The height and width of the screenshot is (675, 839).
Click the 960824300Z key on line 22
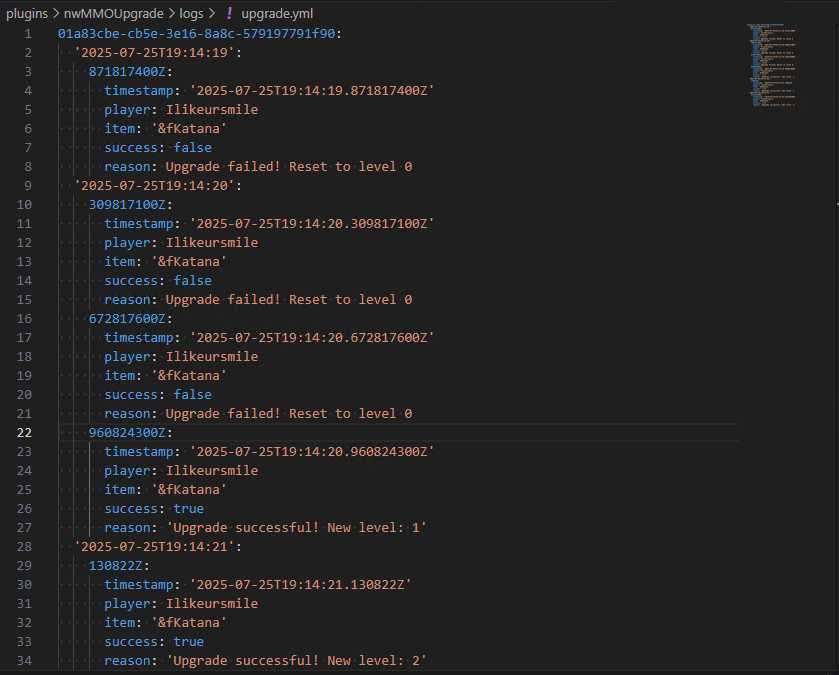click(130, 433)
